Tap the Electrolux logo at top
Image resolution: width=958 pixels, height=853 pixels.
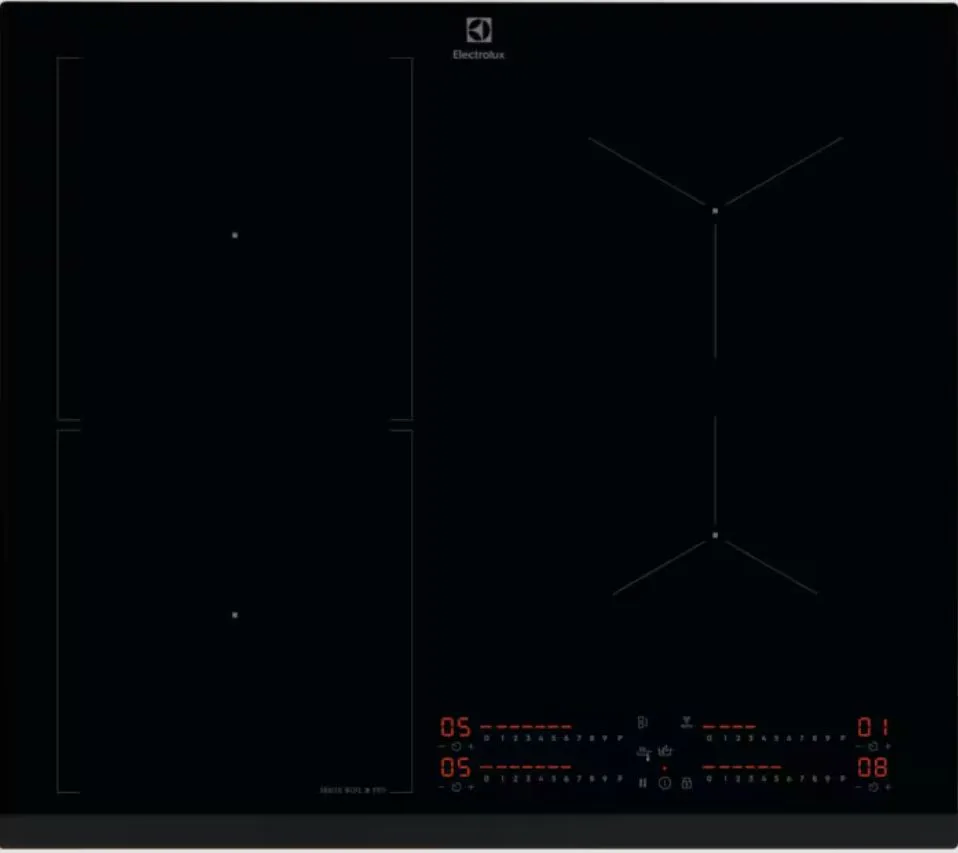pos(479,38)
